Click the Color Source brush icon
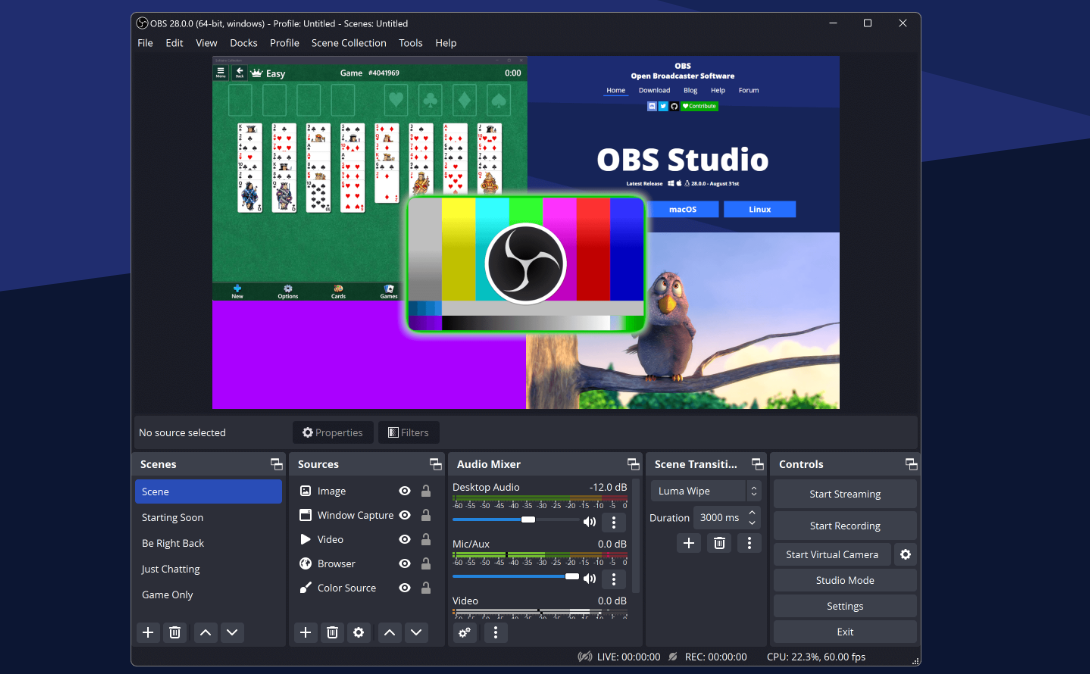 click(305, 588)
